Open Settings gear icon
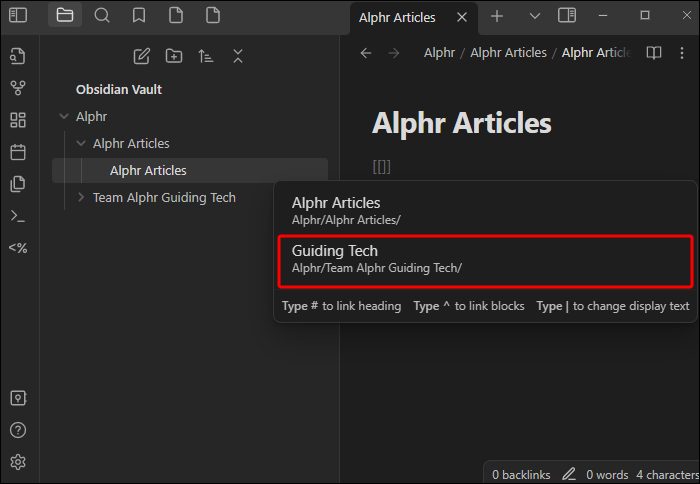This screenshot has width=700, height=484. 17,462
